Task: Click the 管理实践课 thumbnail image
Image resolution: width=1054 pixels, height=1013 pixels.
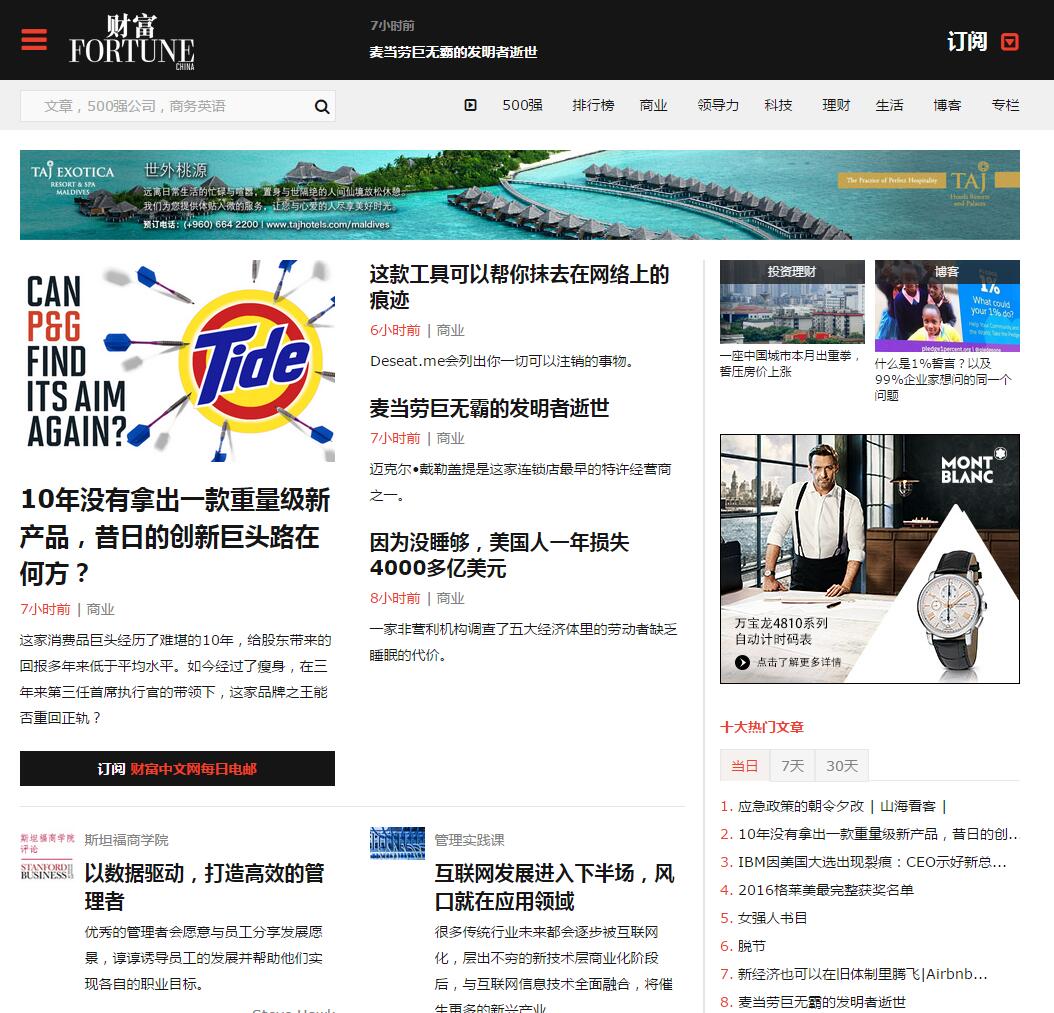Action: [397, 843]
